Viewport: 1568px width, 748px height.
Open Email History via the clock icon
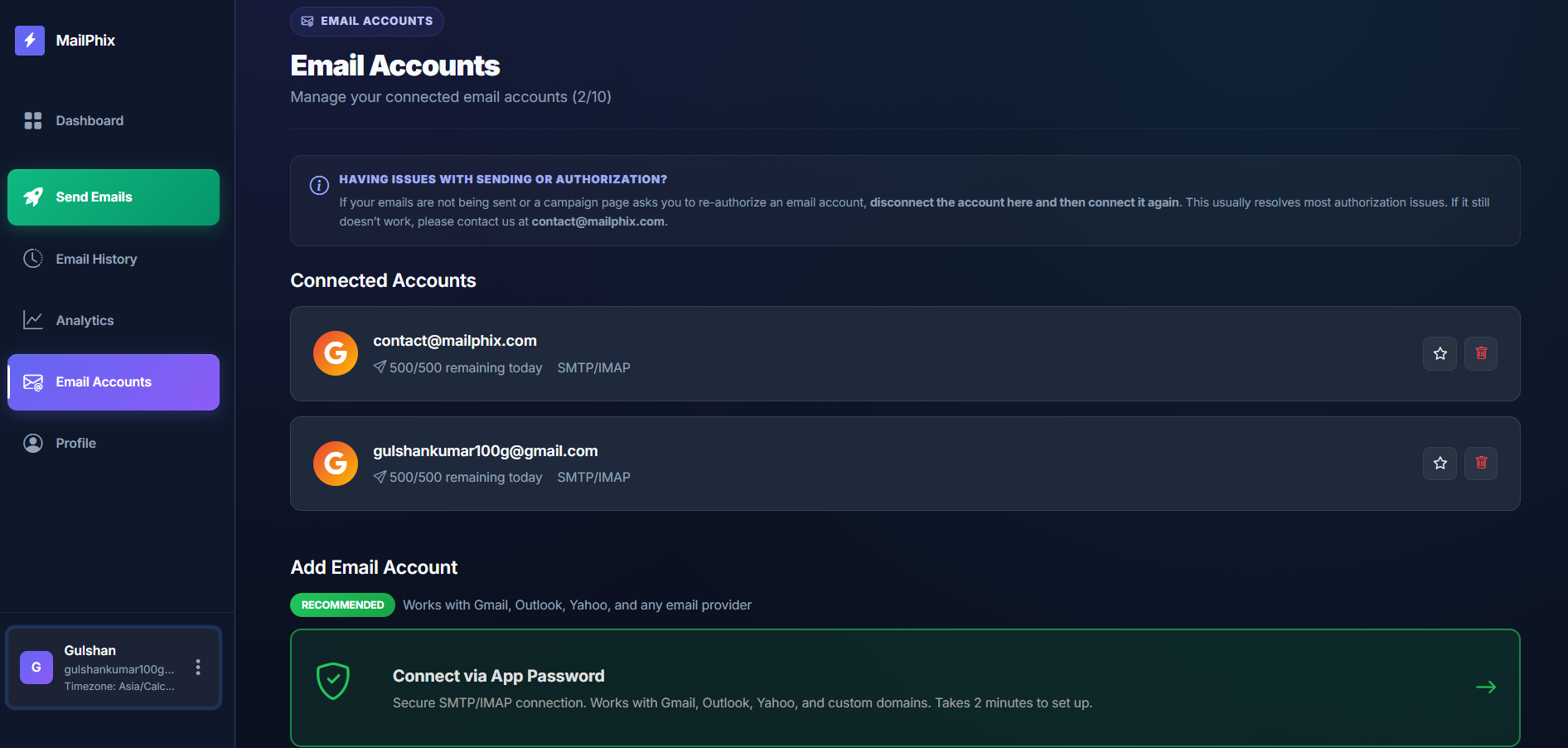tap(33, 258)
